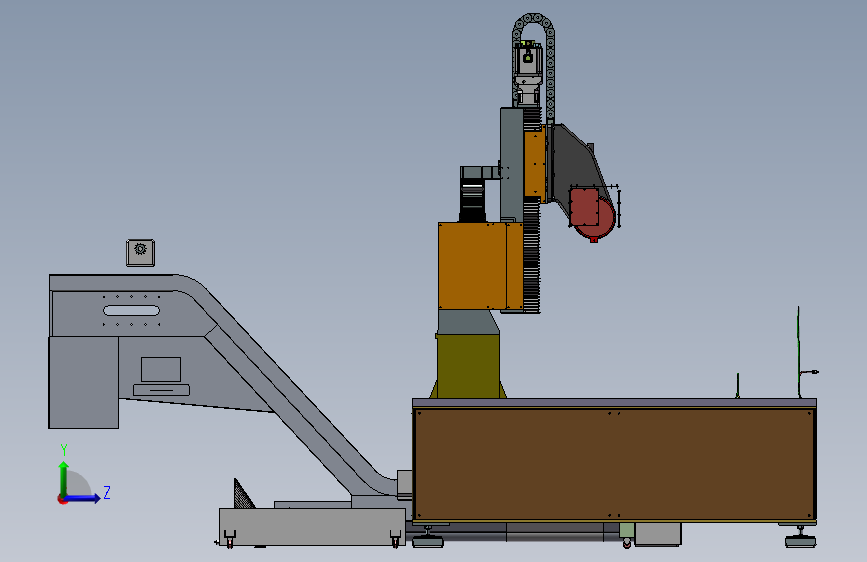Screen dimensions: 867x562
Task: Click the blue Z axis arrow of the triad
Action: (x=83, y=498)
